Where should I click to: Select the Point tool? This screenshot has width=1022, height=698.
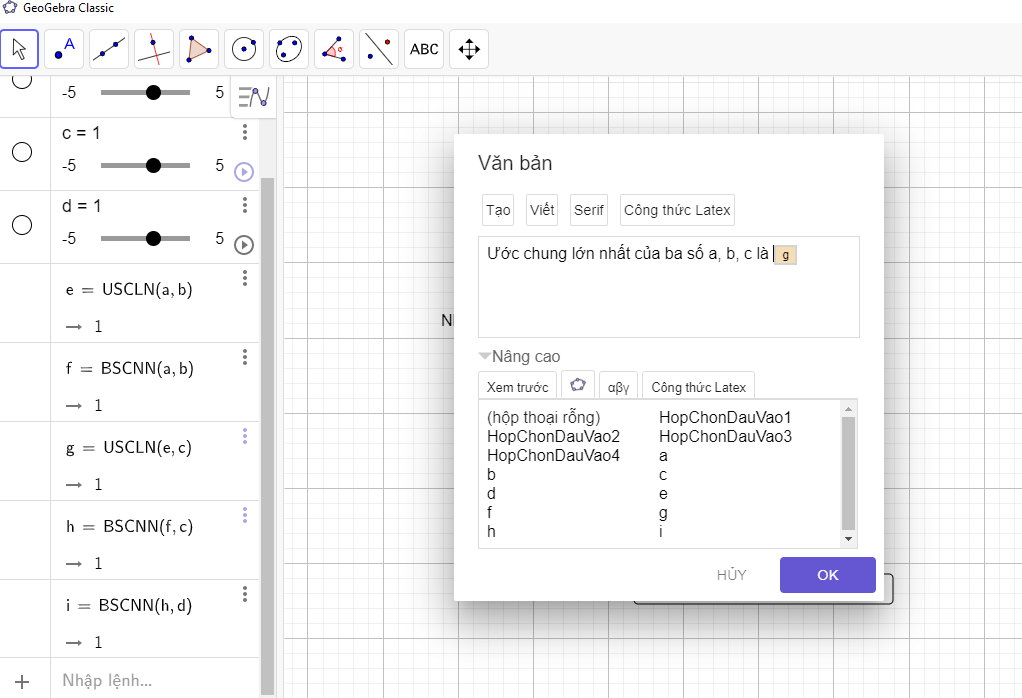coord(64,48)
